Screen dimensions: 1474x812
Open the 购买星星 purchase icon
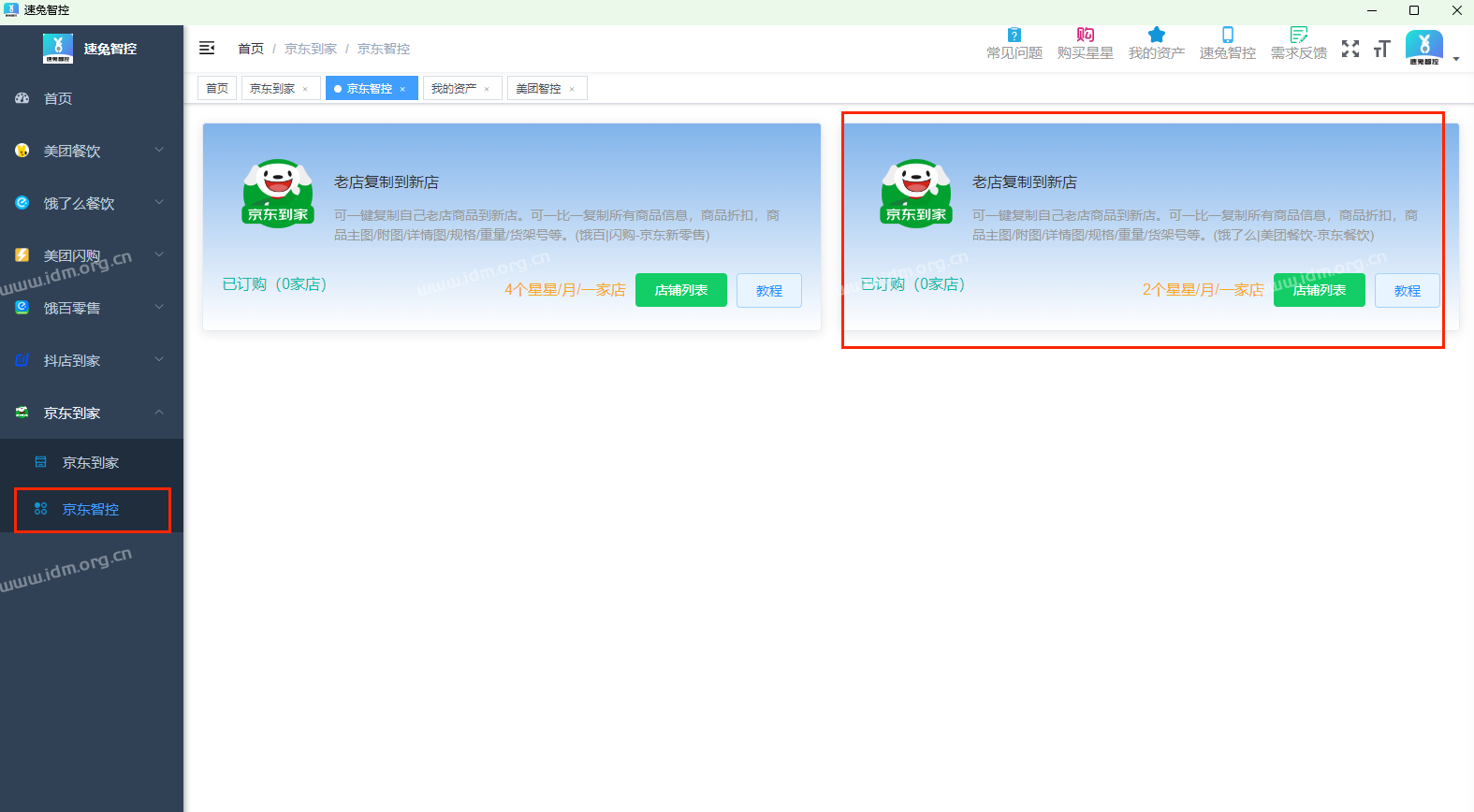1086,35
